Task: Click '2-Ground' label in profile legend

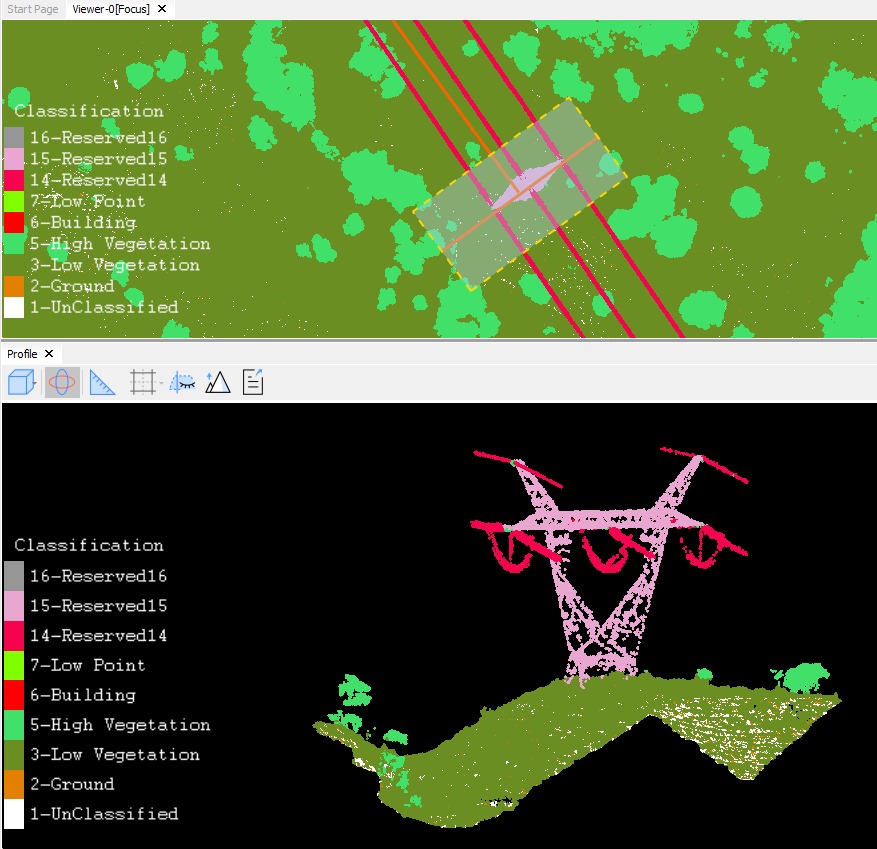Action: tap(72, 784)
